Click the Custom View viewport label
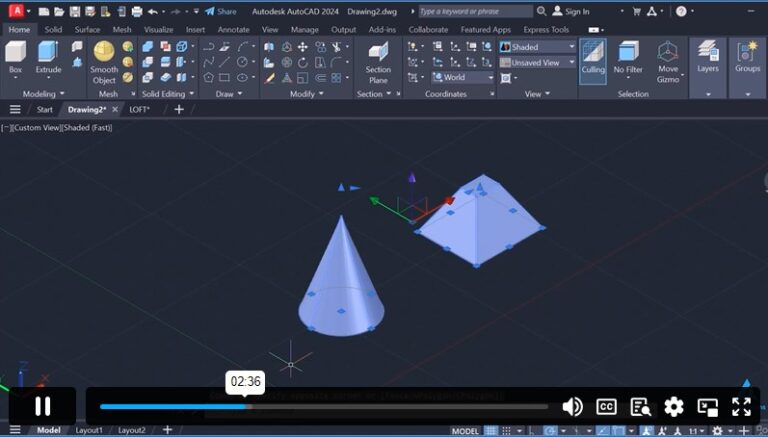This screenshot has width=768, height=437. 34,128
